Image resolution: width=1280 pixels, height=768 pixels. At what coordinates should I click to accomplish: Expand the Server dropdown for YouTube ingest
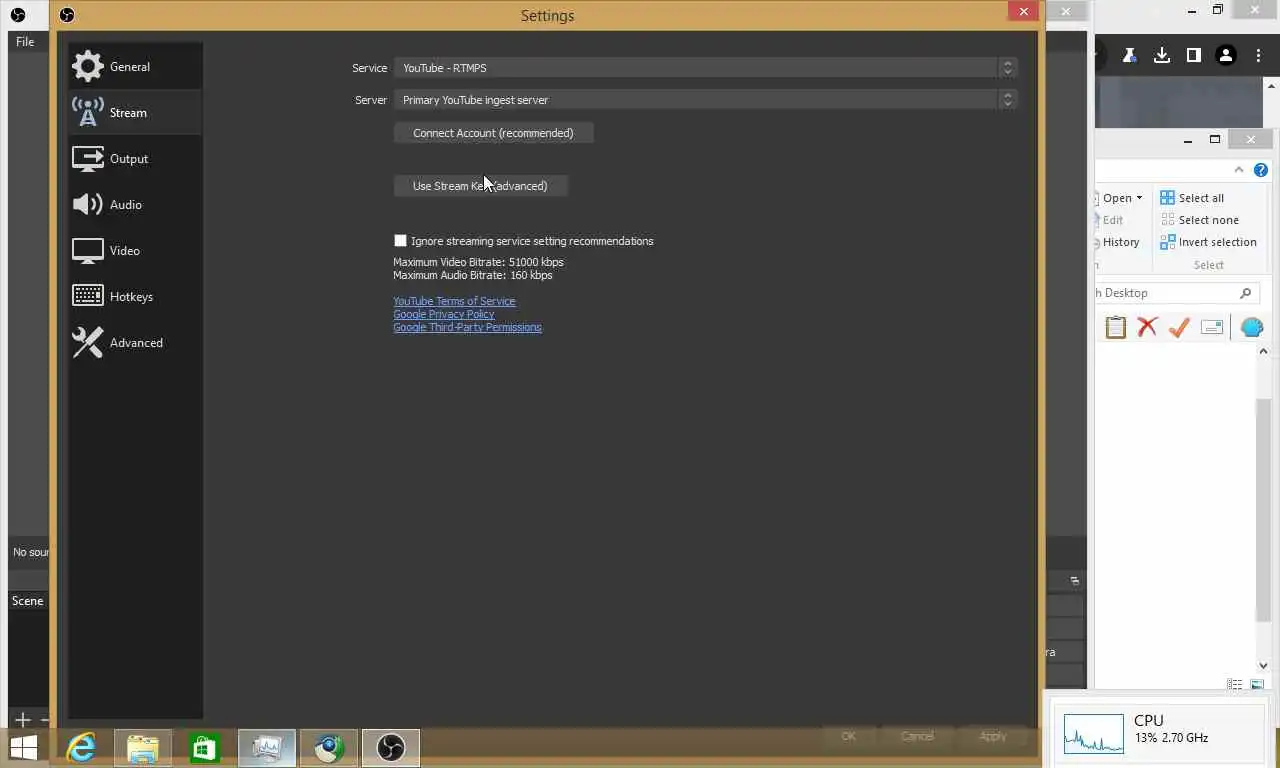coord(705,100)
